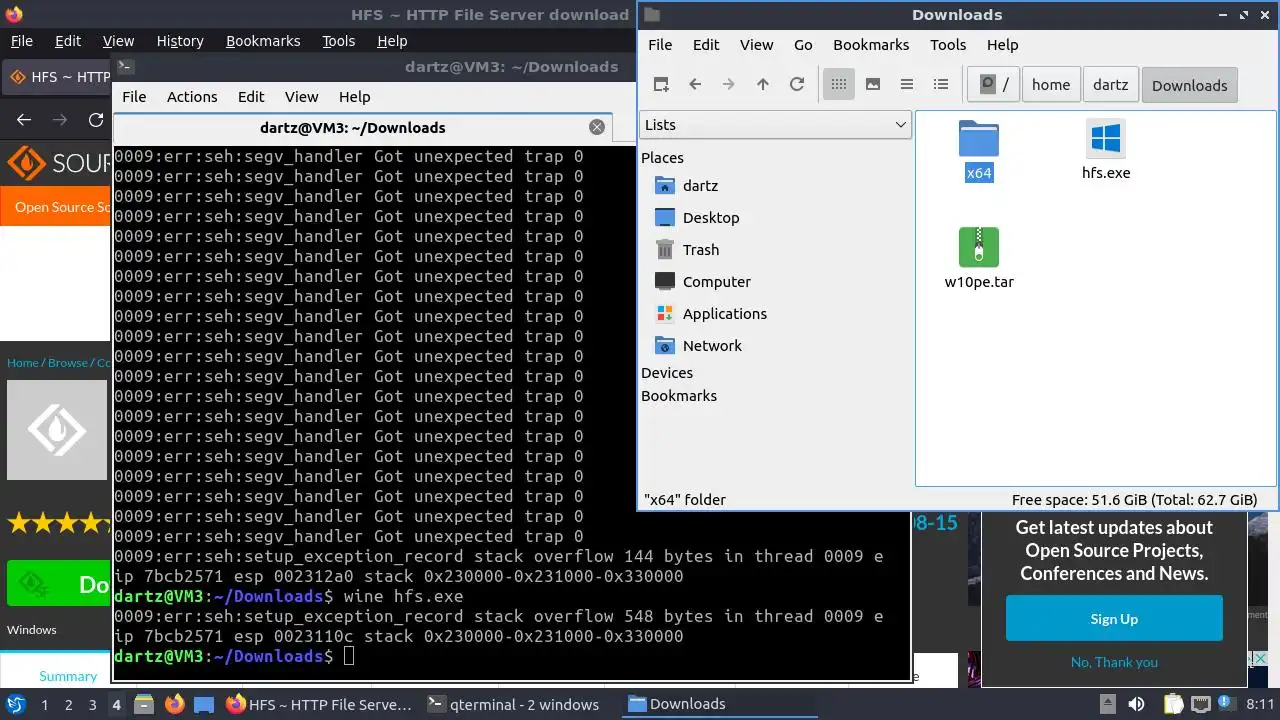Switch to virtual desktop 2

point(68,705)
